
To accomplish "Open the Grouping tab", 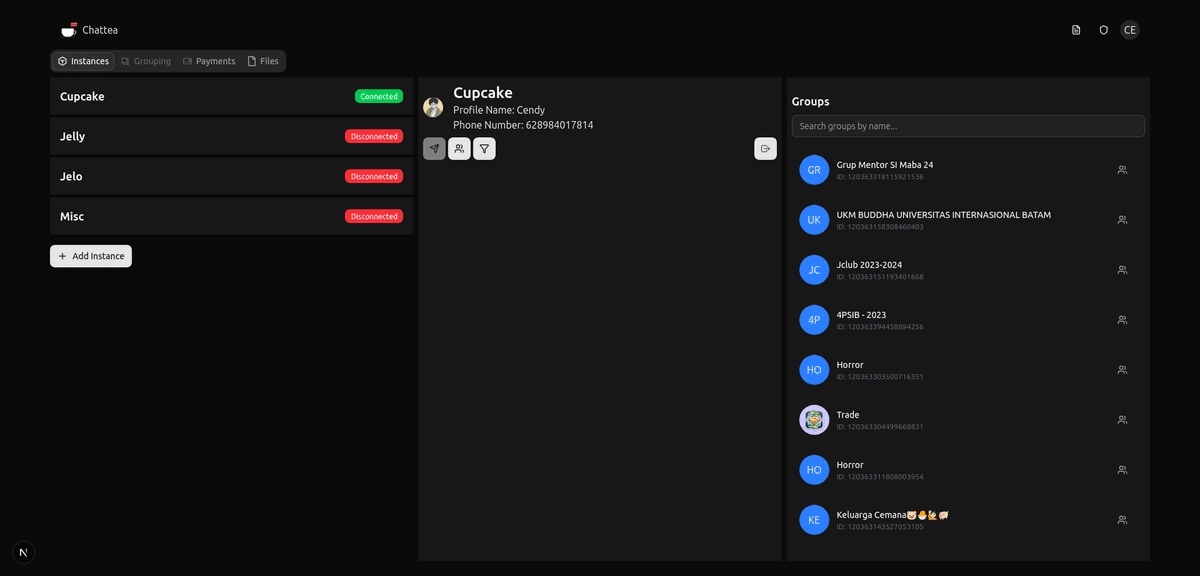I will click(146, 61).
